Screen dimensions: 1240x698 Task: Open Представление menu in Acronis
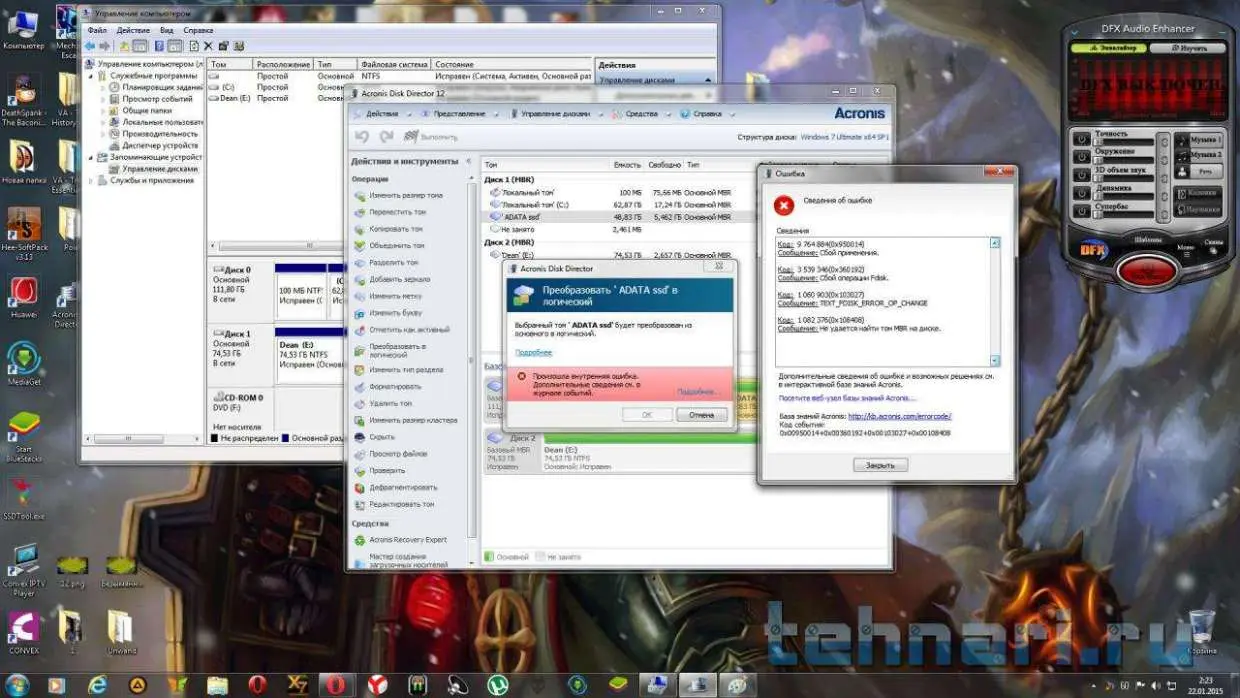tap(459, 114)
